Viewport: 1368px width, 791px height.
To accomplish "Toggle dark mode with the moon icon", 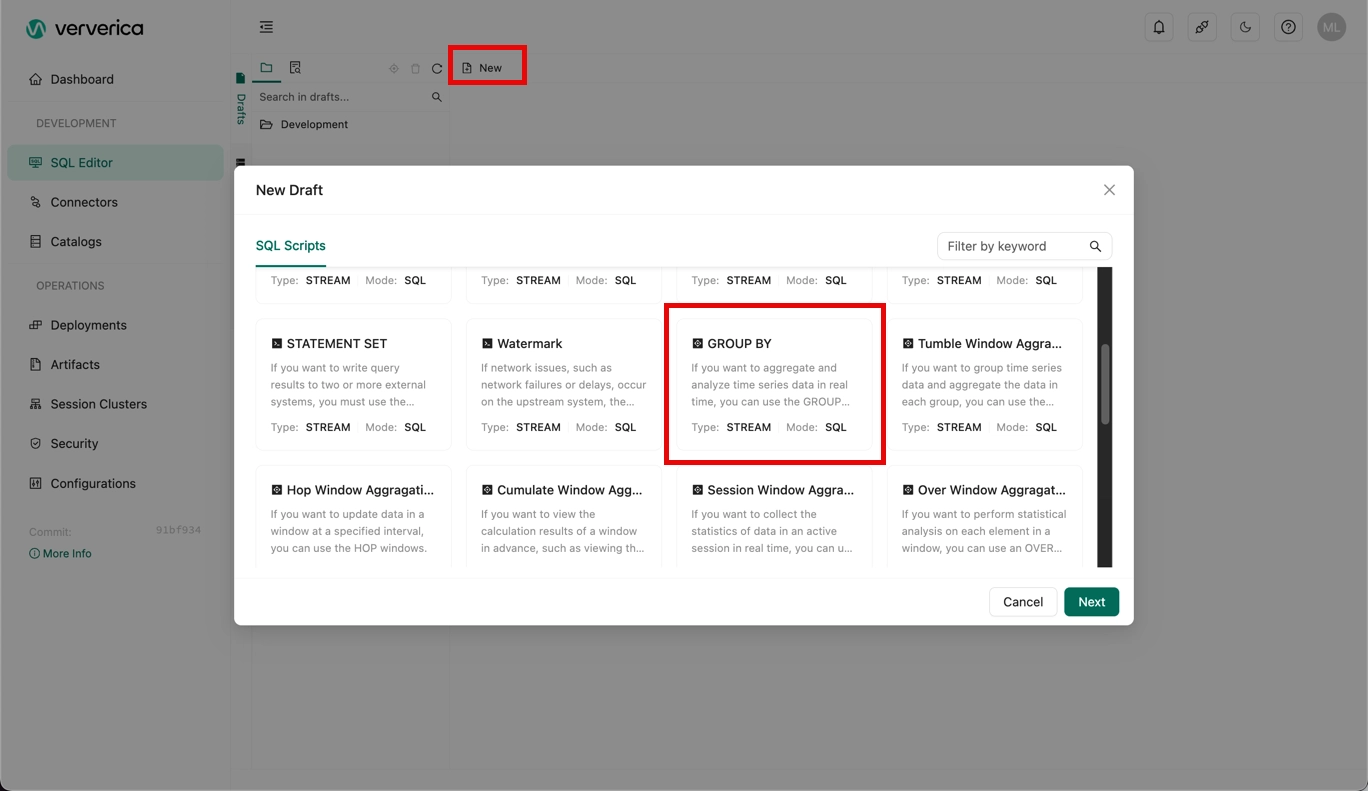I will coord(1245,27).
